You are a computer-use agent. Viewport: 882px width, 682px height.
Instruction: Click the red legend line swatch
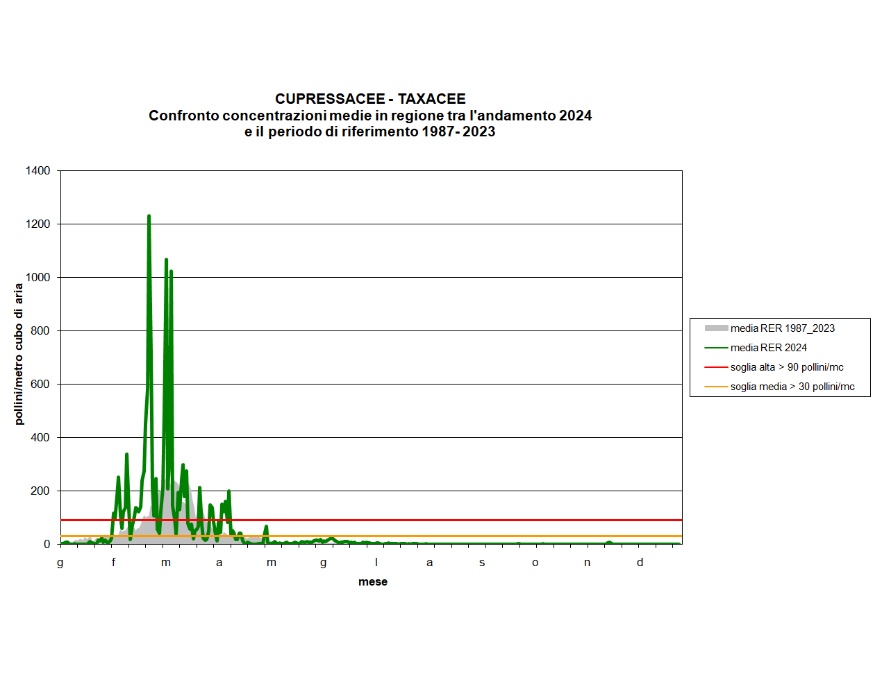tap(716, 367)
